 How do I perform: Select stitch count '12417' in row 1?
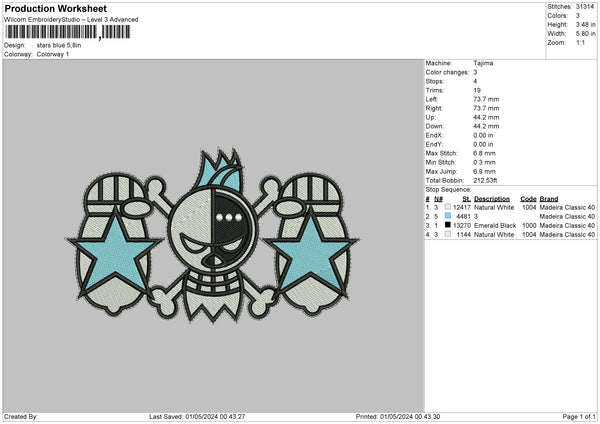[461, 207]
